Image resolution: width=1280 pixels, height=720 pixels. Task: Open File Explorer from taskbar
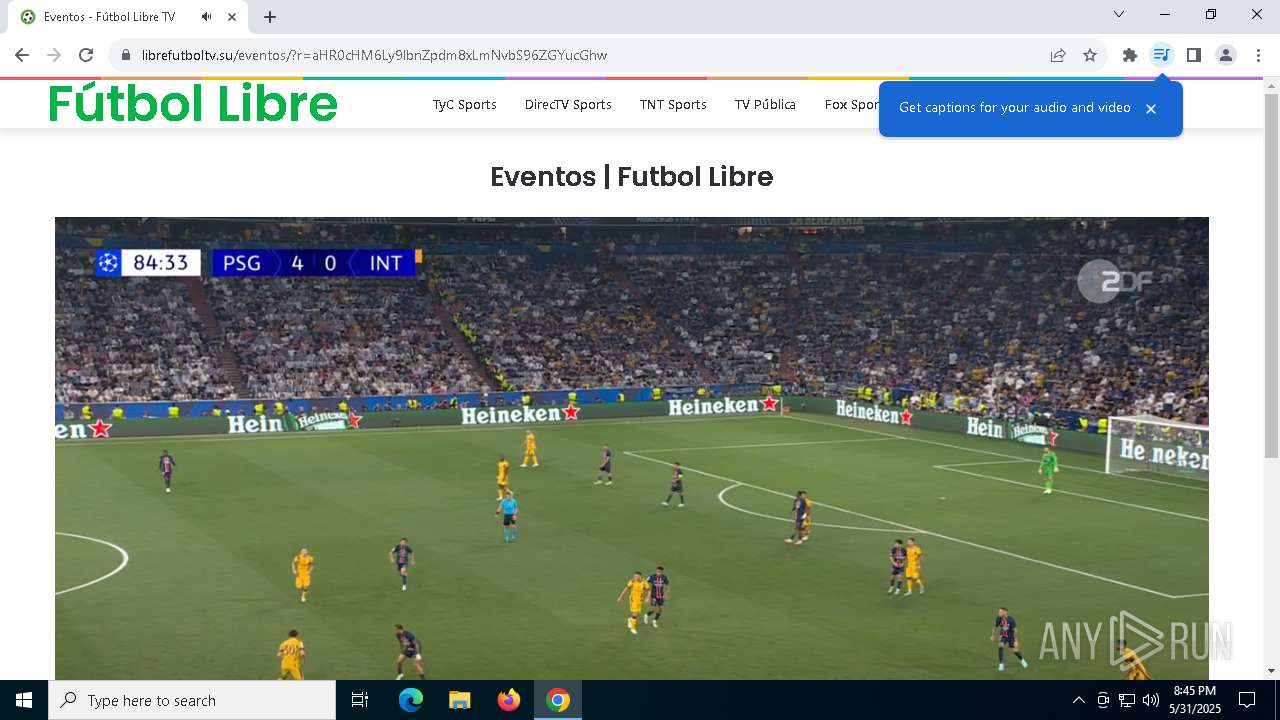[459, 700]
